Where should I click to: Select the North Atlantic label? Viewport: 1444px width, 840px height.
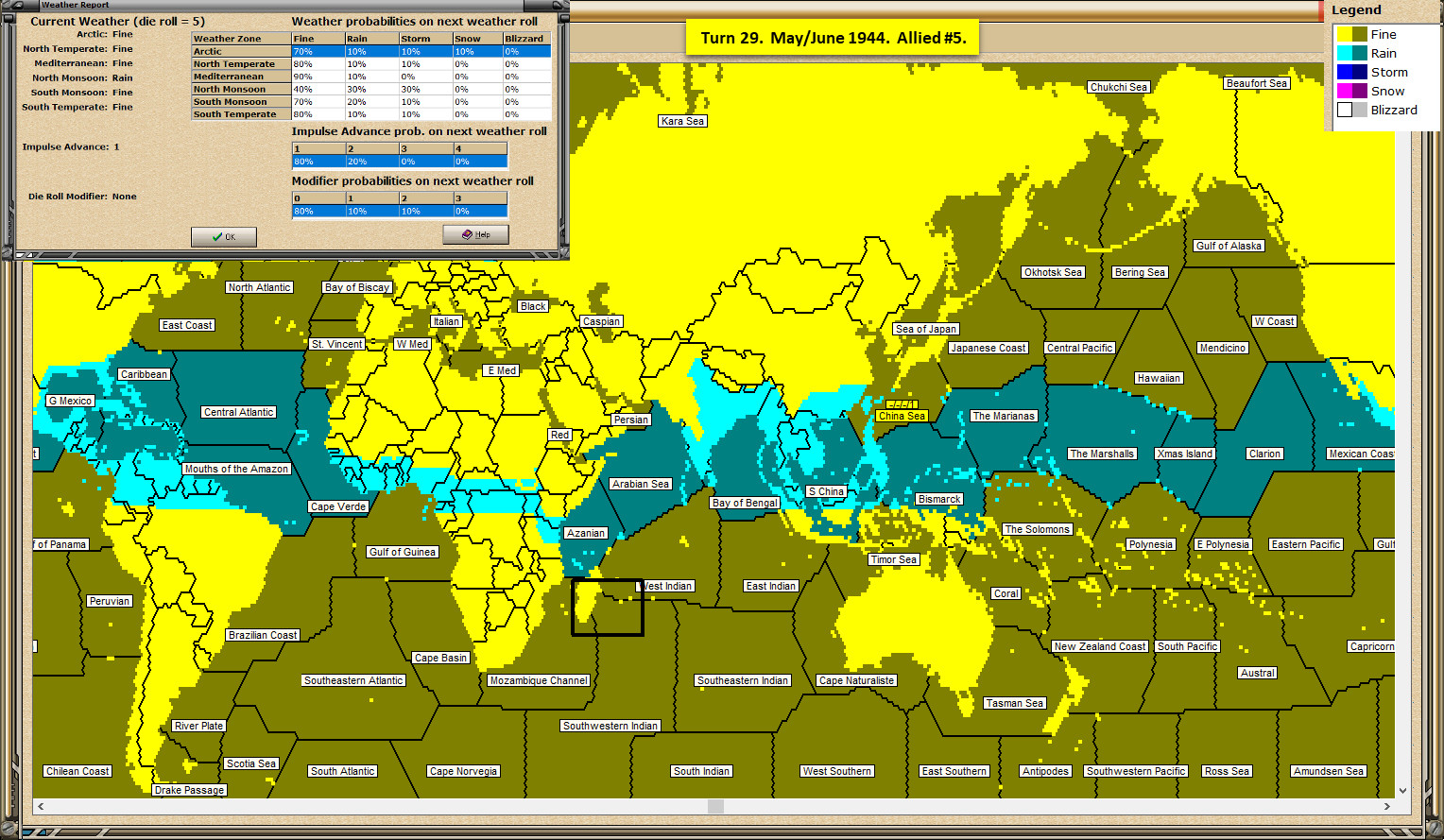(260, 287)
